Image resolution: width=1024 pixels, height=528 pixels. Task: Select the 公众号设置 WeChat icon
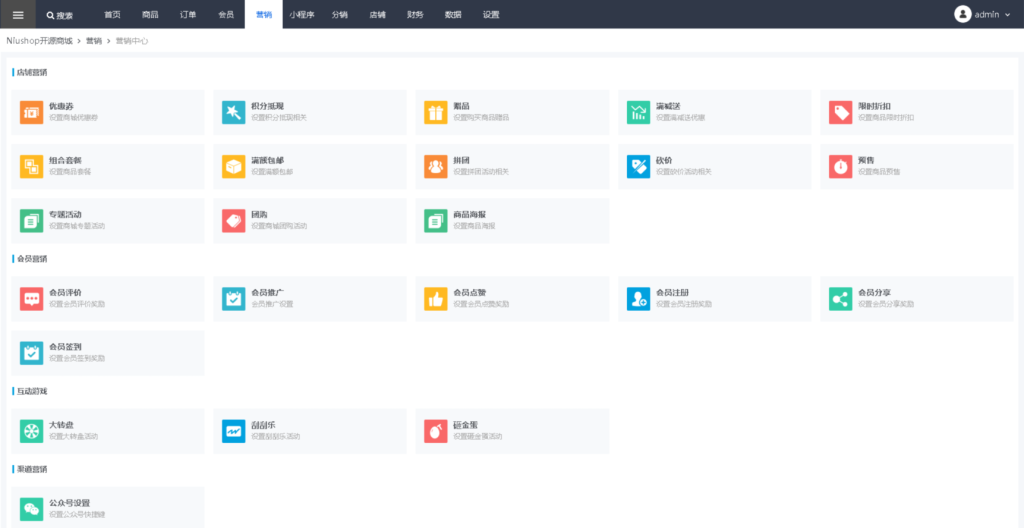(31, 509)
